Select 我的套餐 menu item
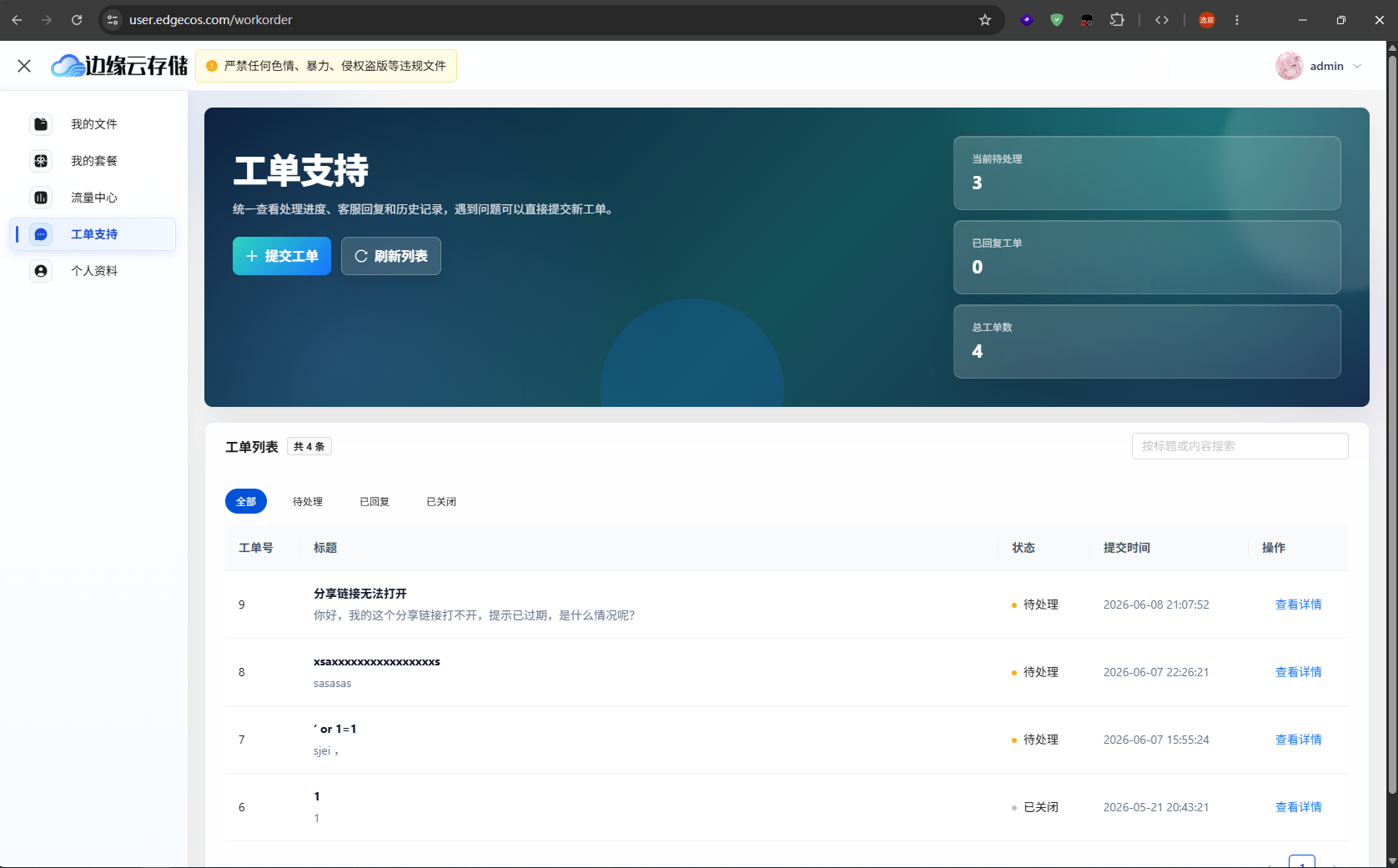Image resolution: width=1398 pixels, height=868 pixels. [x=93, y=161]
